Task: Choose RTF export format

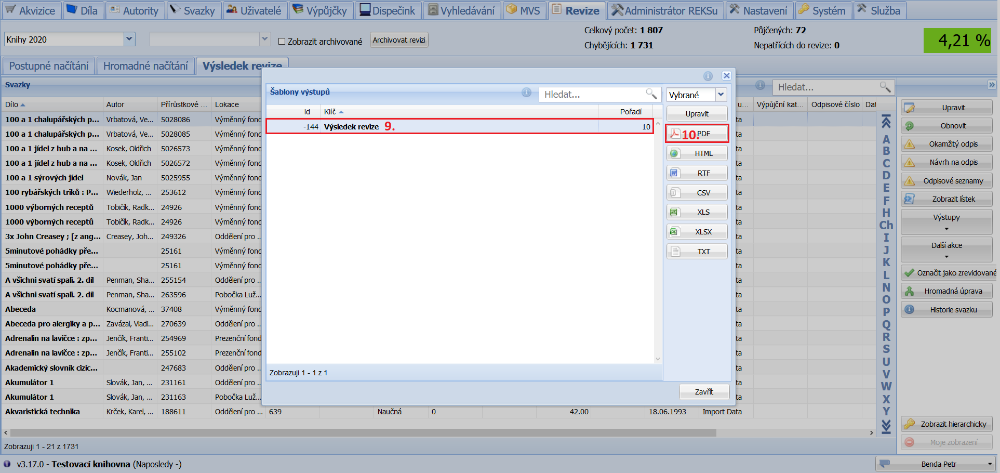Action: click(696, 173)
